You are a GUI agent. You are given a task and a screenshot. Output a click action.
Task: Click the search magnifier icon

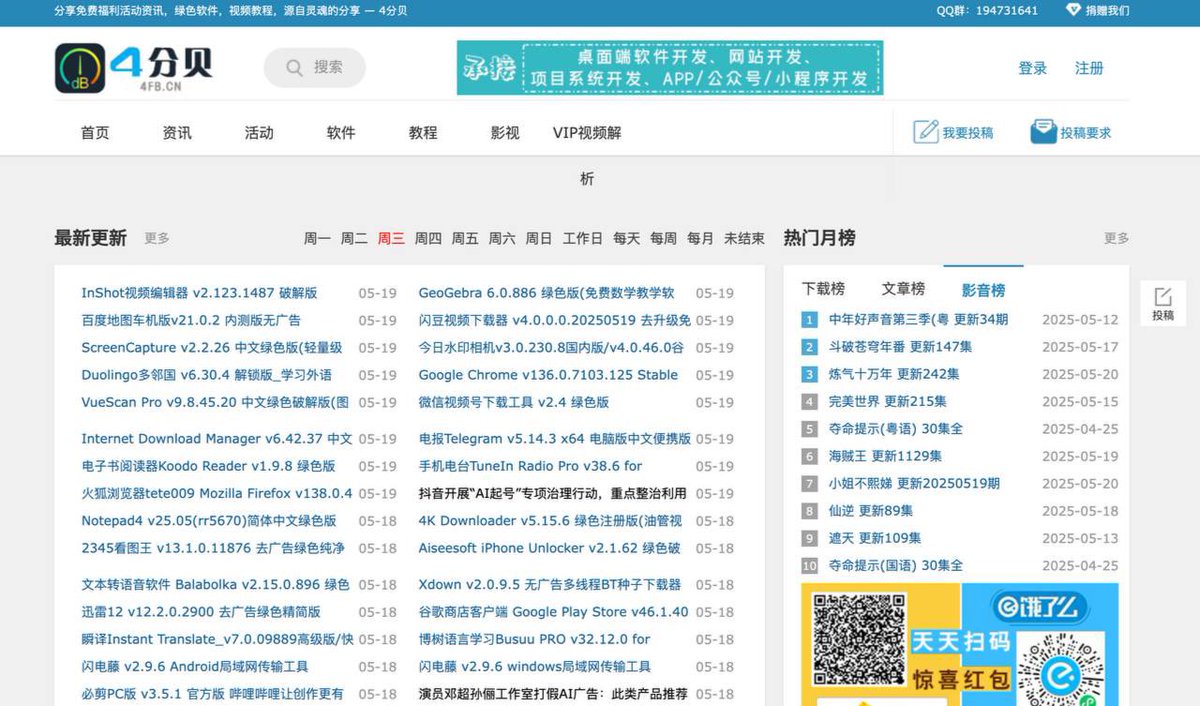(294, 68)
